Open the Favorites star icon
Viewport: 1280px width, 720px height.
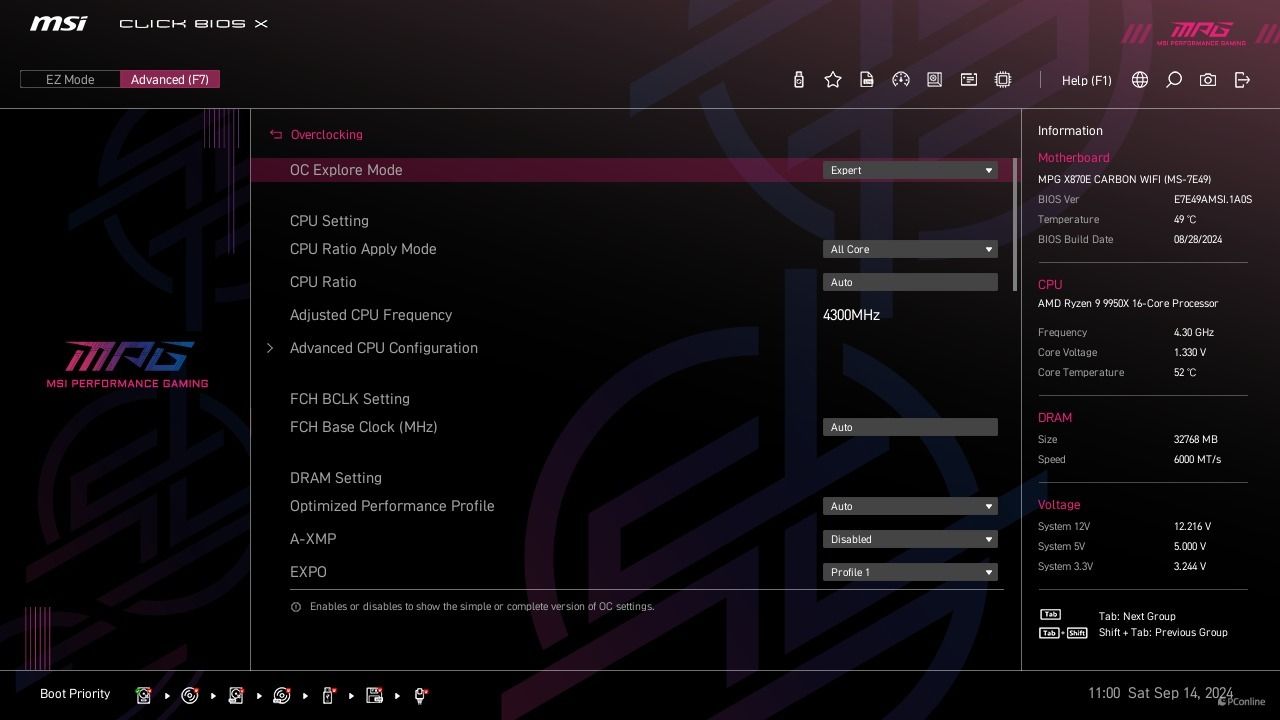coord(833,80)
